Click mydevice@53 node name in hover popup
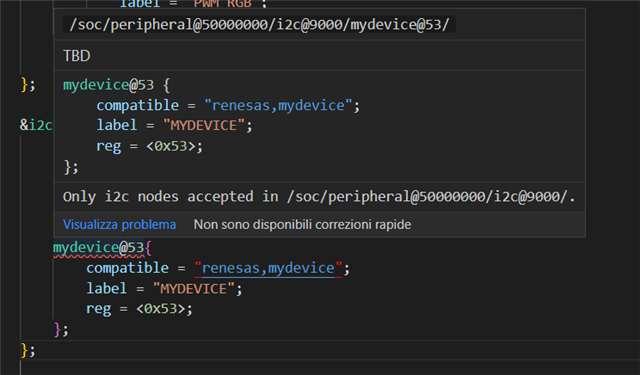 point(108,85)
